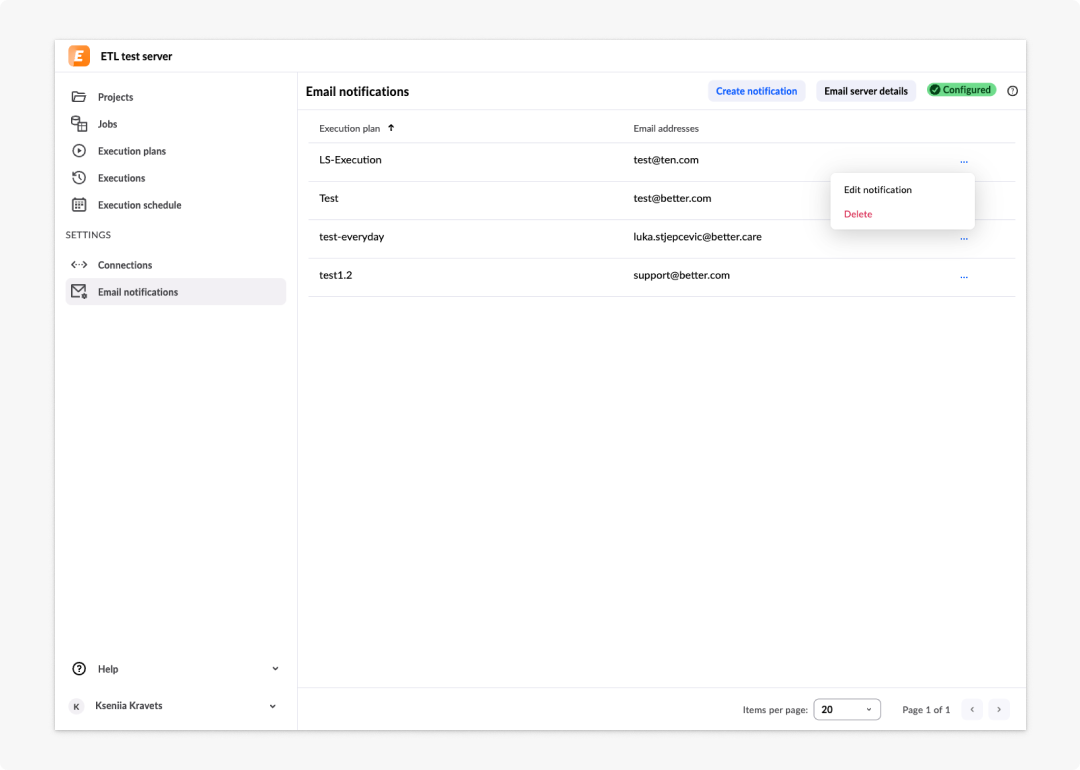The image size is (1080, 770).
Task: Sort by the Execution plan arrow
Action: pos(391,128)
